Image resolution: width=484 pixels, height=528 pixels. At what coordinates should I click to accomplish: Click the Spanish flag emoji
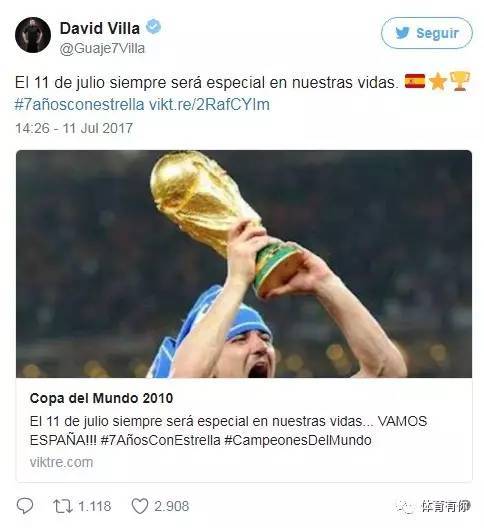pos(415,81)
